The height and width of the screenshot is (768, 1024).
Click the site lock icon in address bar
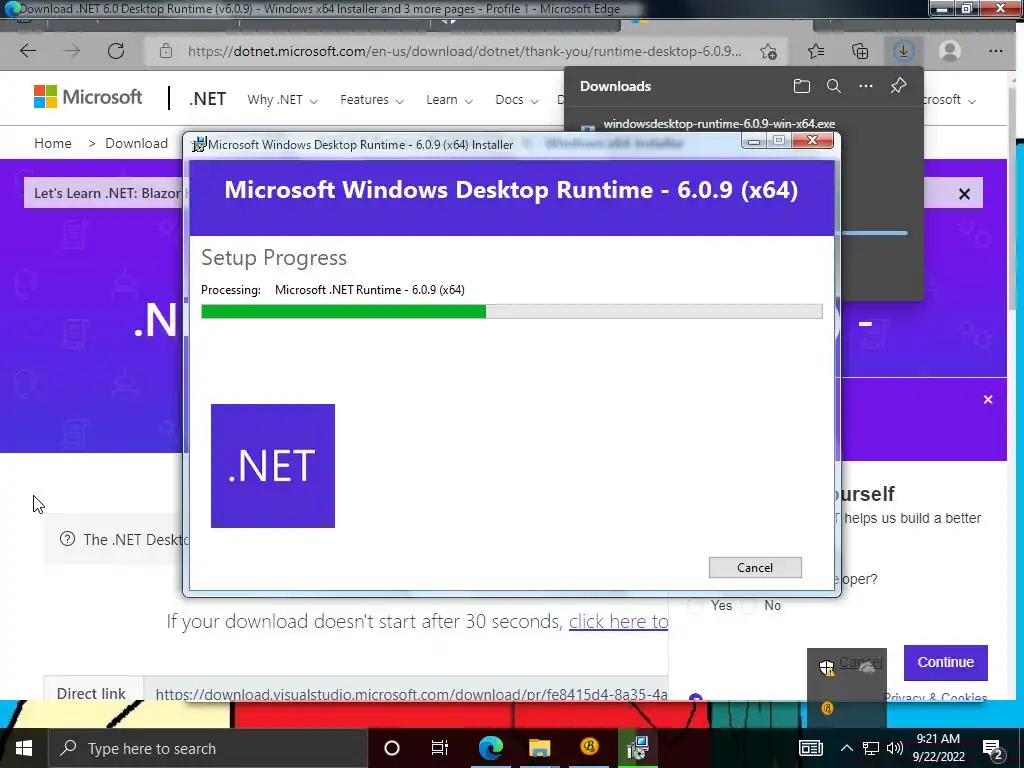pyautogui.click(x=166, y=51)
